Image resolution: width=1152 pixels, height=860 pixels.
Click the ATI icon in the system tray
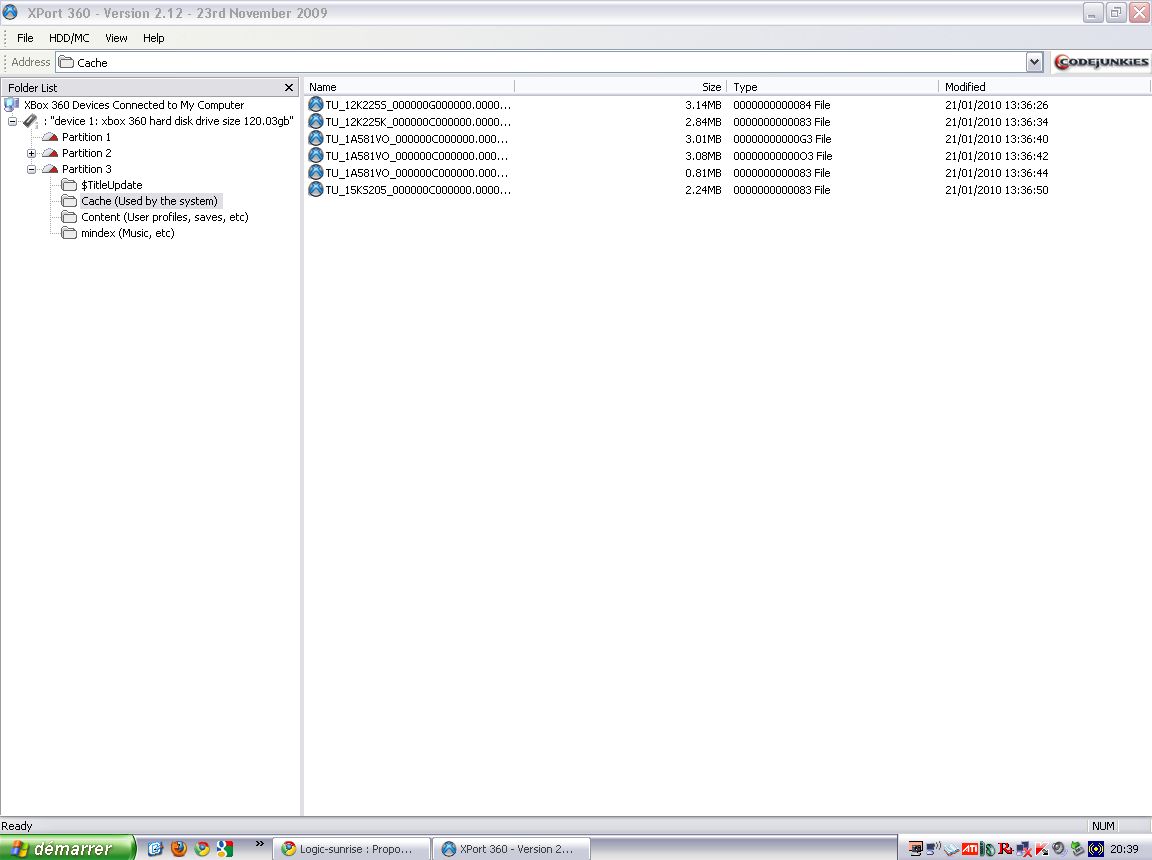969,849
